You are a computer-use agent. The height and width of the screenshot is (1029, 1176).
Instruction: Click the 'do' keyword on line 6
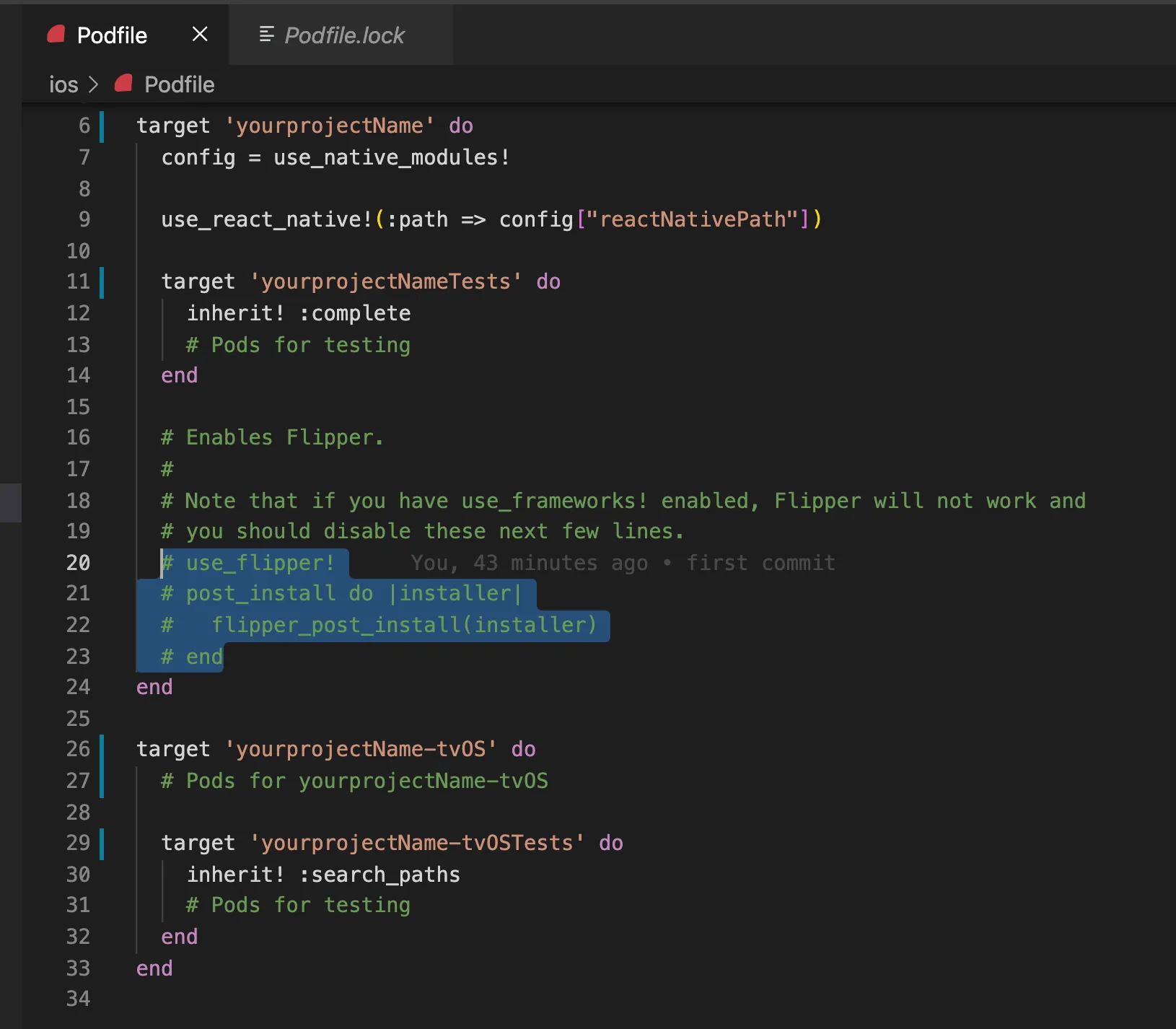[x=461, y=126]
